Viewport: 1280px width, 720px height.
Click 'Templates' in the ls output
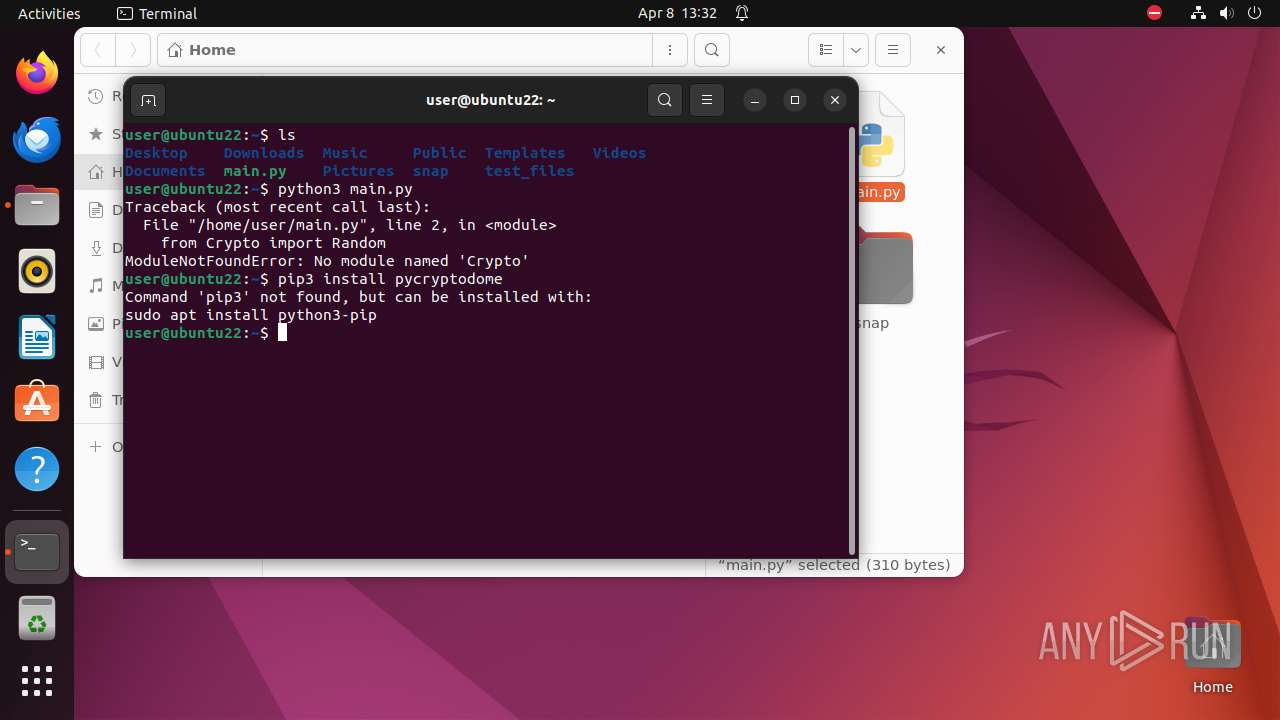click(x=525, y=153)
